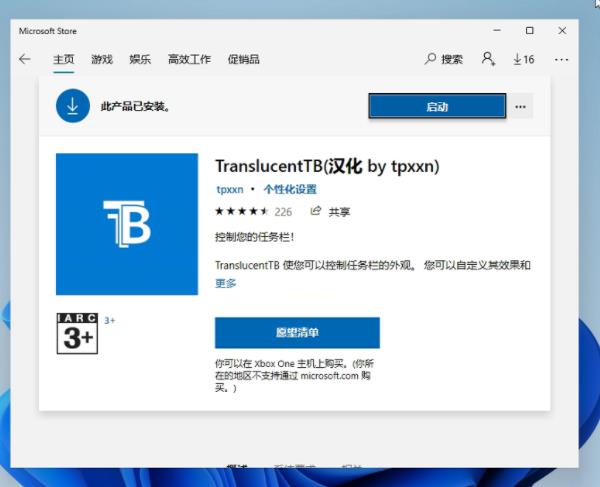Click the 共享 share icon
Screen dimensions: 600x487
pos(330,212)
